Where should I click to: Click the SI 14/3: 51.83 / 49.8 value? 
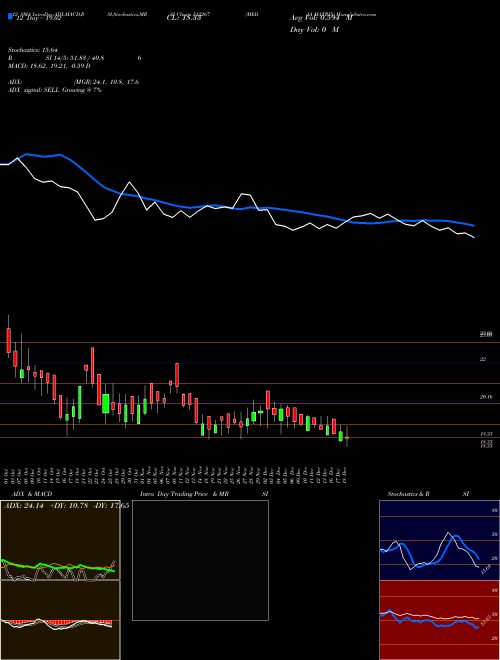tap(75, 58)
